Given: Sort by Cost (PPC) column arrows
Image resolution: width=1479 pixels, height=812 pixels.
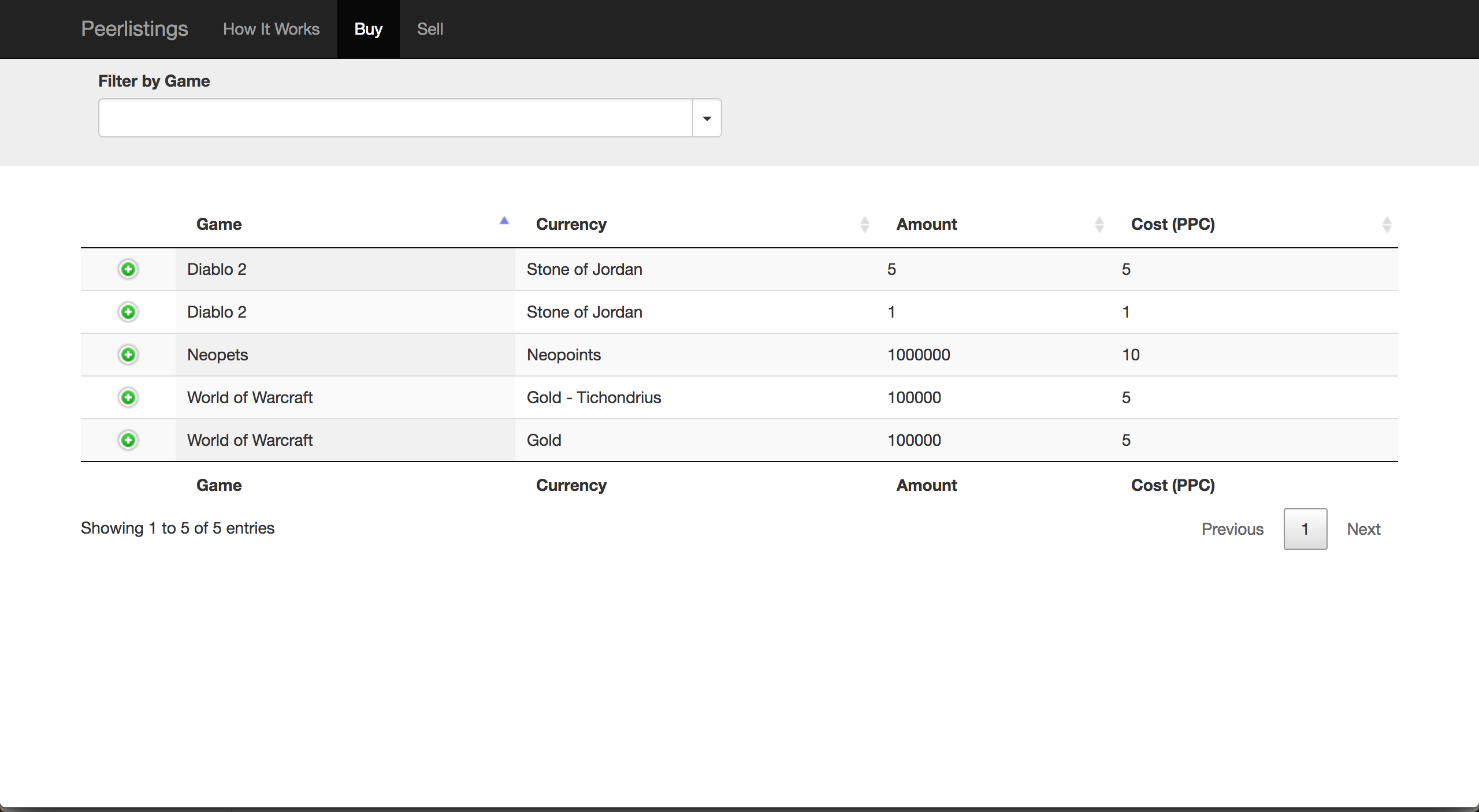Looking at the screenshot, I should point(1387,224).
